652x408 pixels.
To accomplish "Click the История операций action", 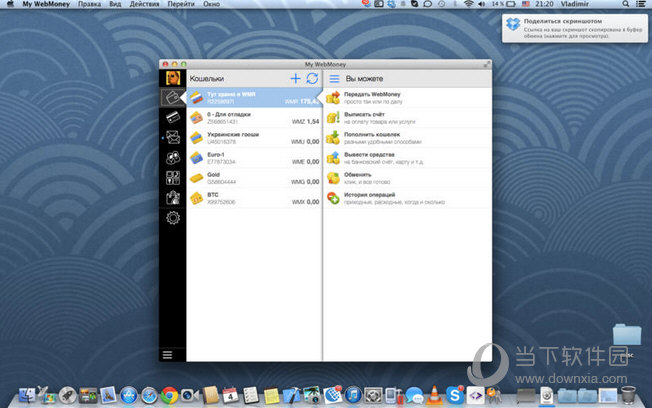I will pyautogui.click(x=408, y=198).
